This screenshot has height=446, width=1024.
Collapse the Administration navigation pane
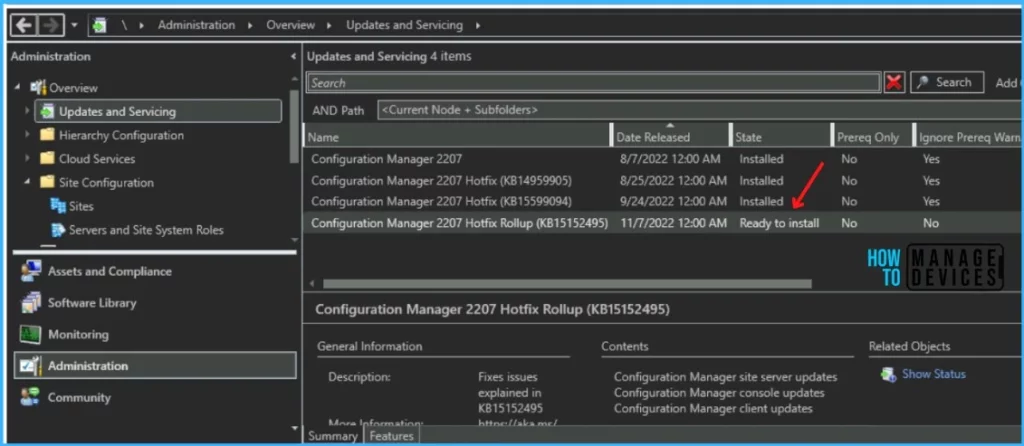(x=293, y=57)
